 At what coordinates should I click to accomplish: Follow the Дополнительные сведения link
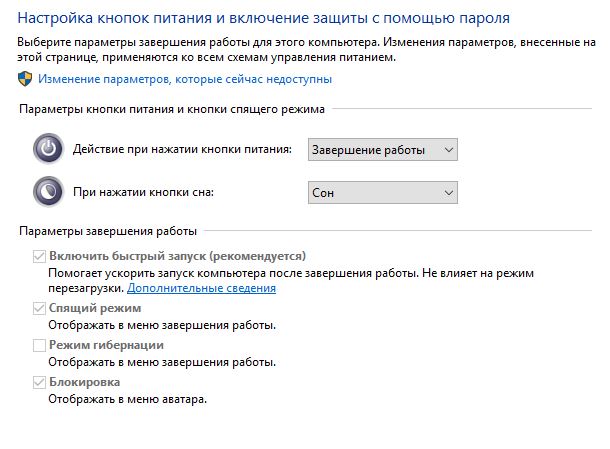pyautogui.click(x=215, y=288)
